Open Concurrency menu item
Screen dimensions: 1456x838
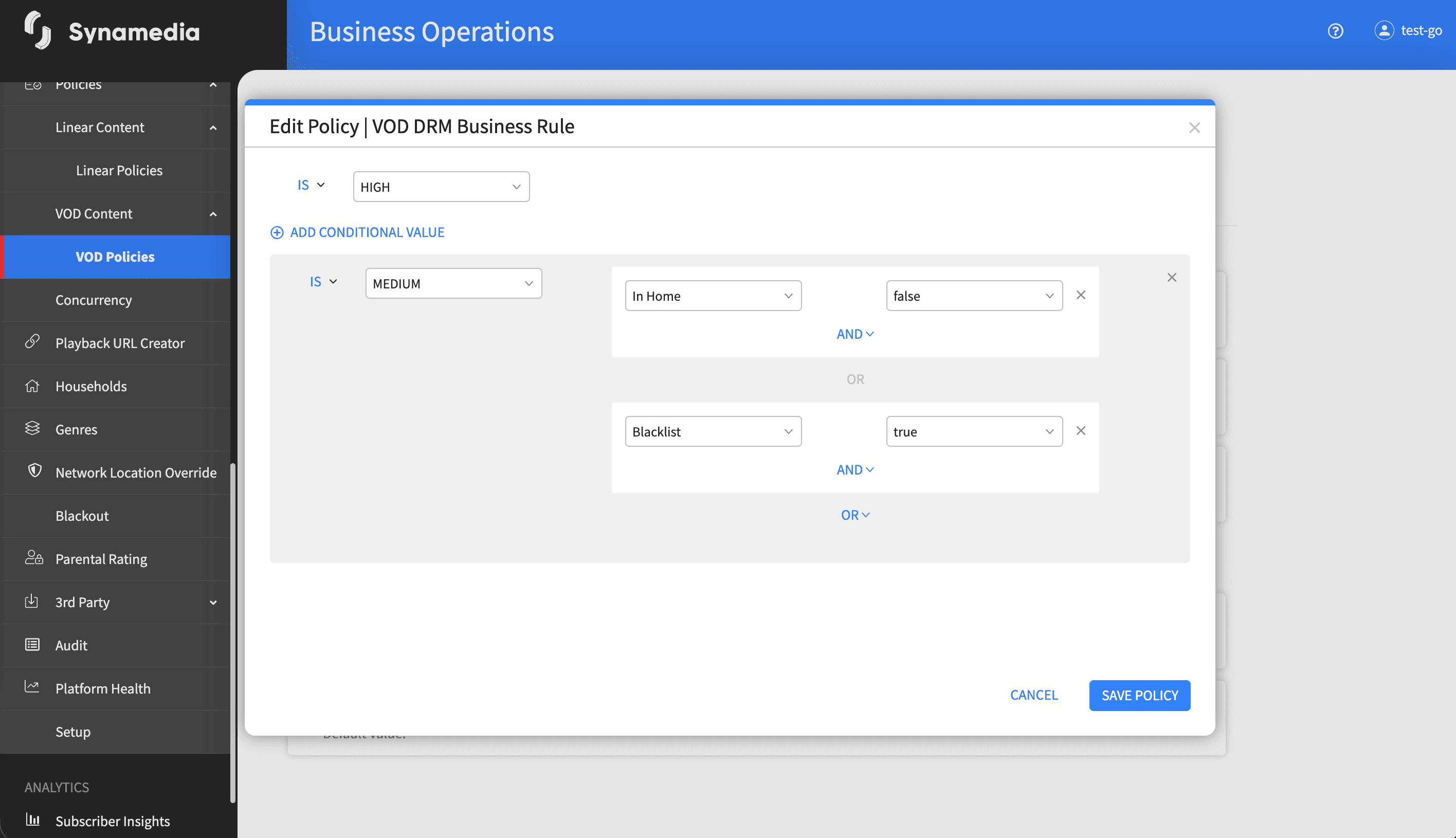point(93,300)
